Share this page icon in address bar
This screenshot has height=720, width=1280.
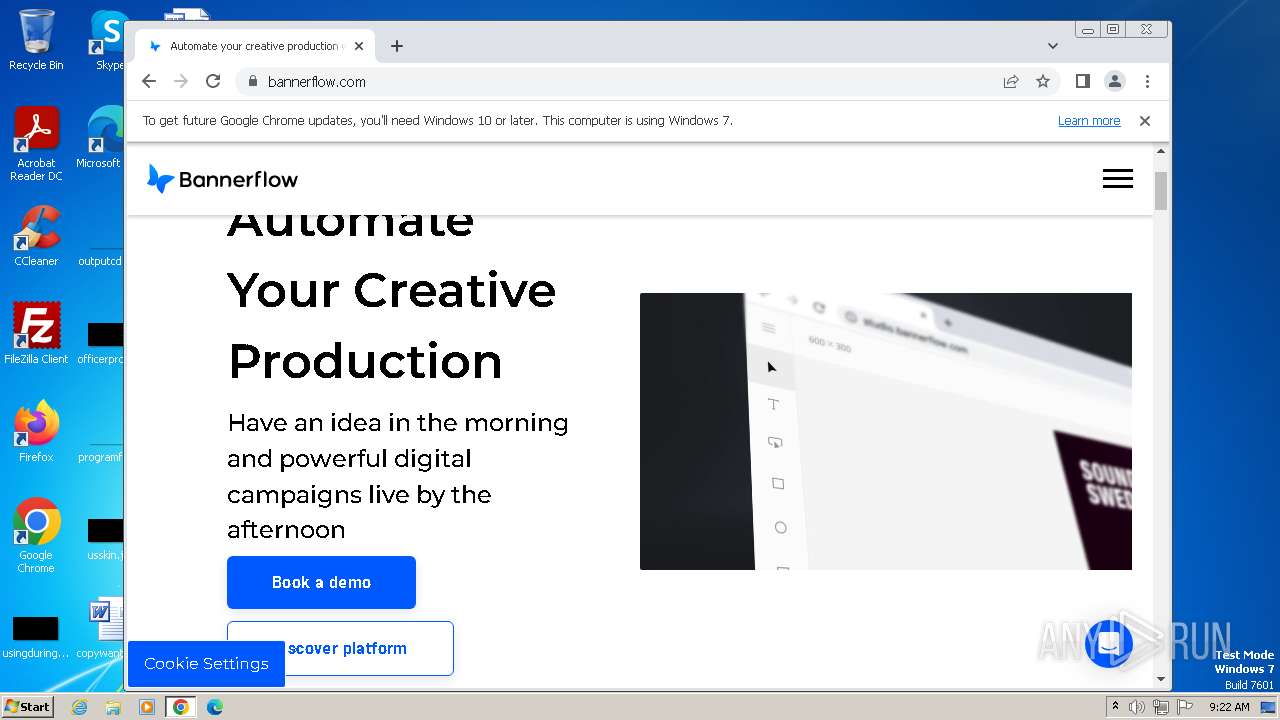1011,82
